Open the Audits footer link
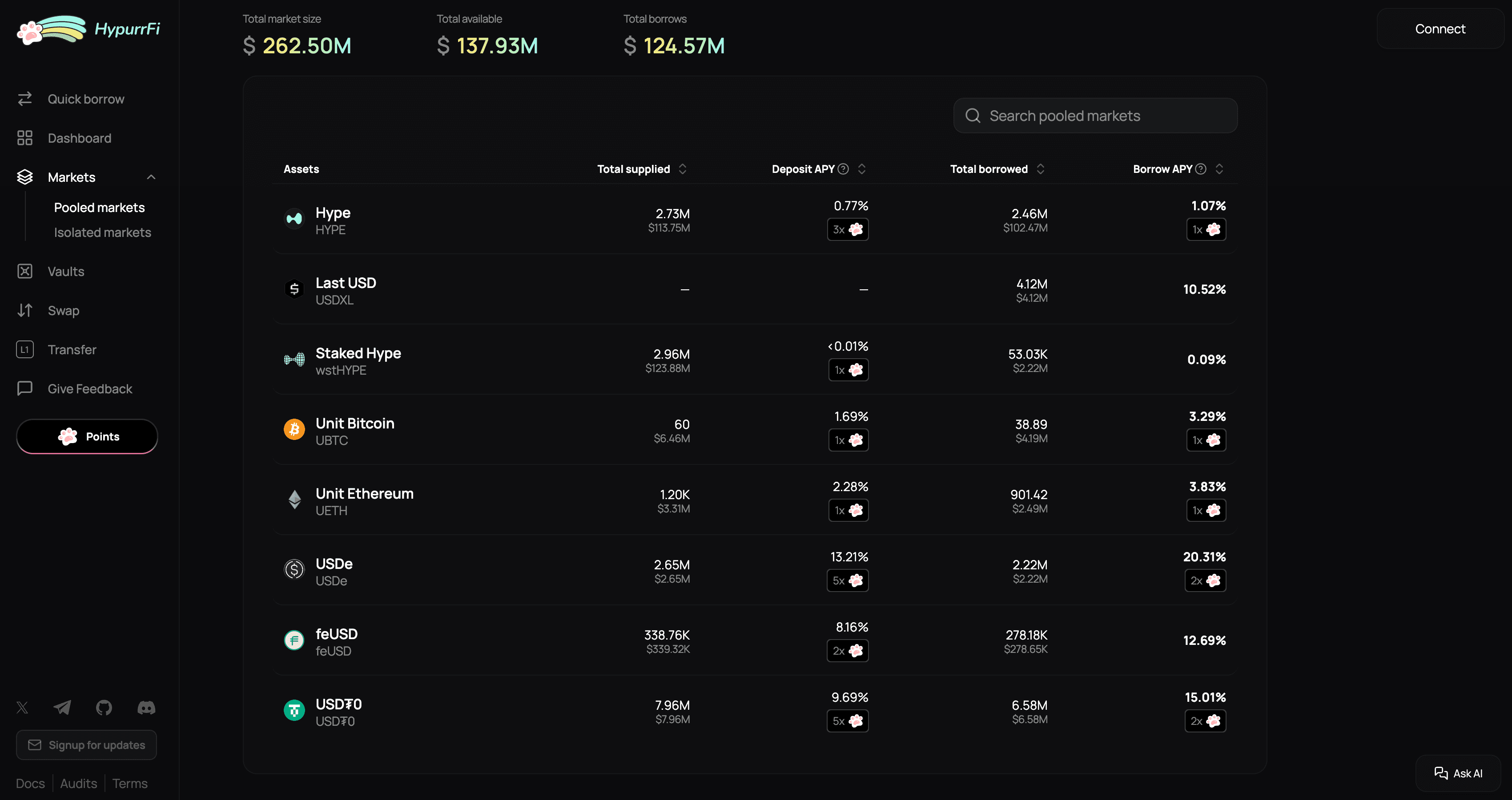The image size is (1512, 800). pos(79,784)
